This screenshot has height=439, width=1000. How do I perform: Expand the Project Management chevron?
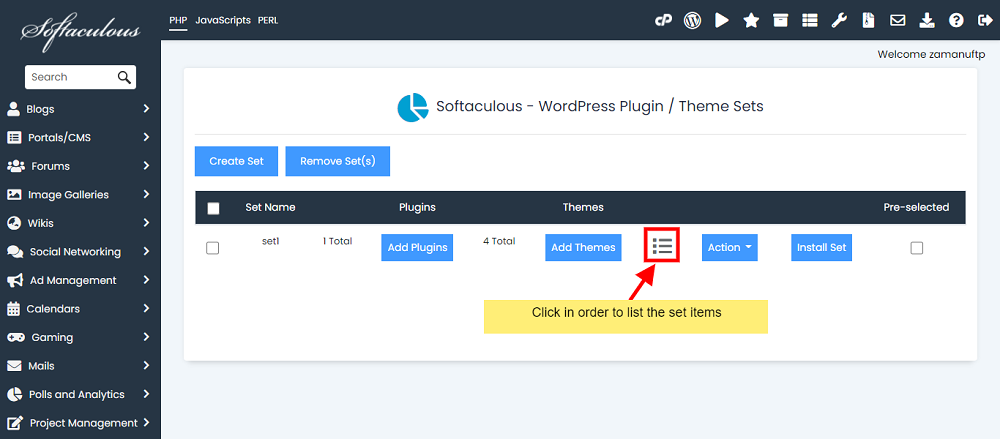146,422
